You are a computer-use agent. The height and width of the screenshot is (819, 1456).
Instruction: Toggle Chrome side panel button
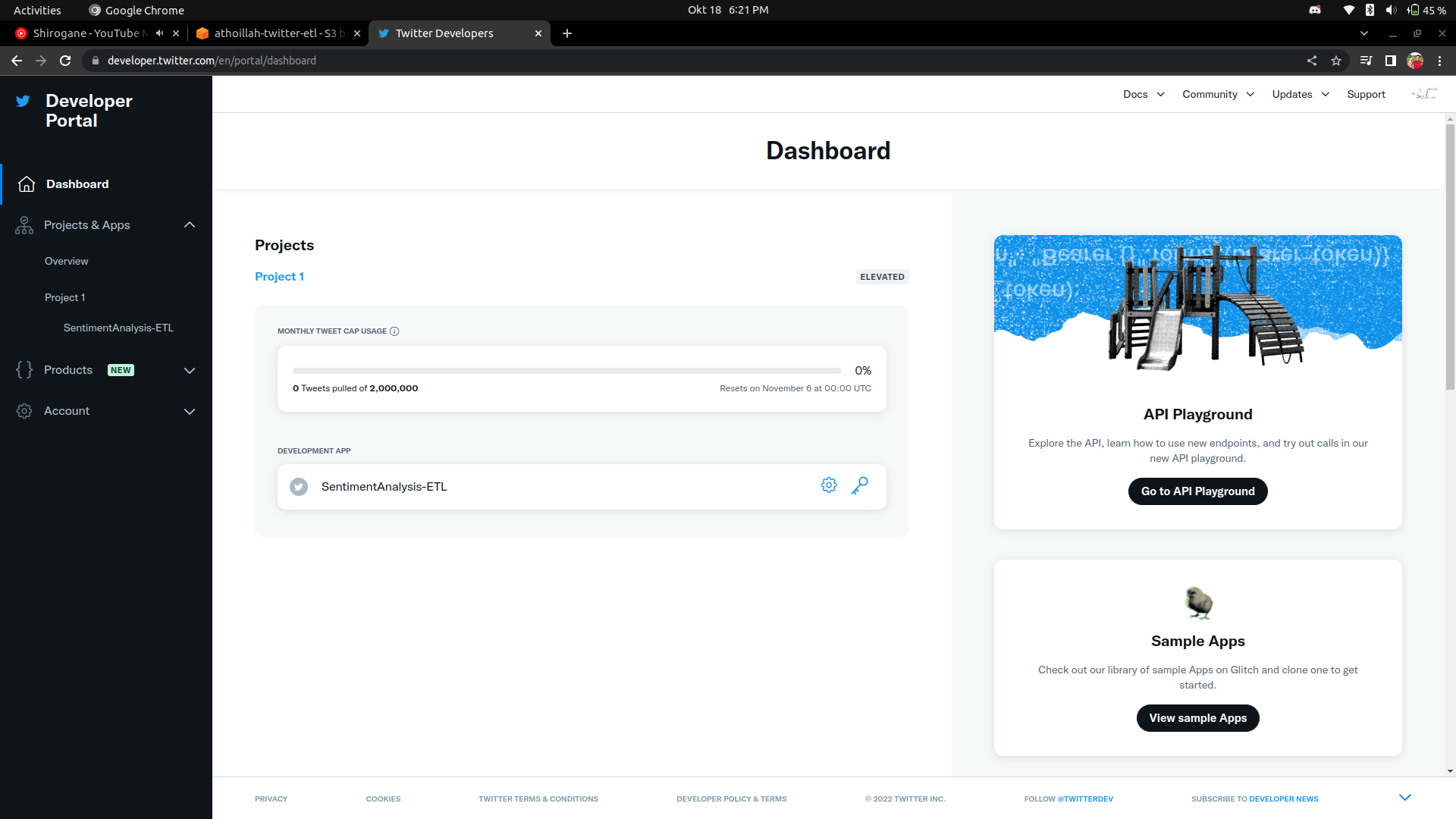[x=1390, y=61]
